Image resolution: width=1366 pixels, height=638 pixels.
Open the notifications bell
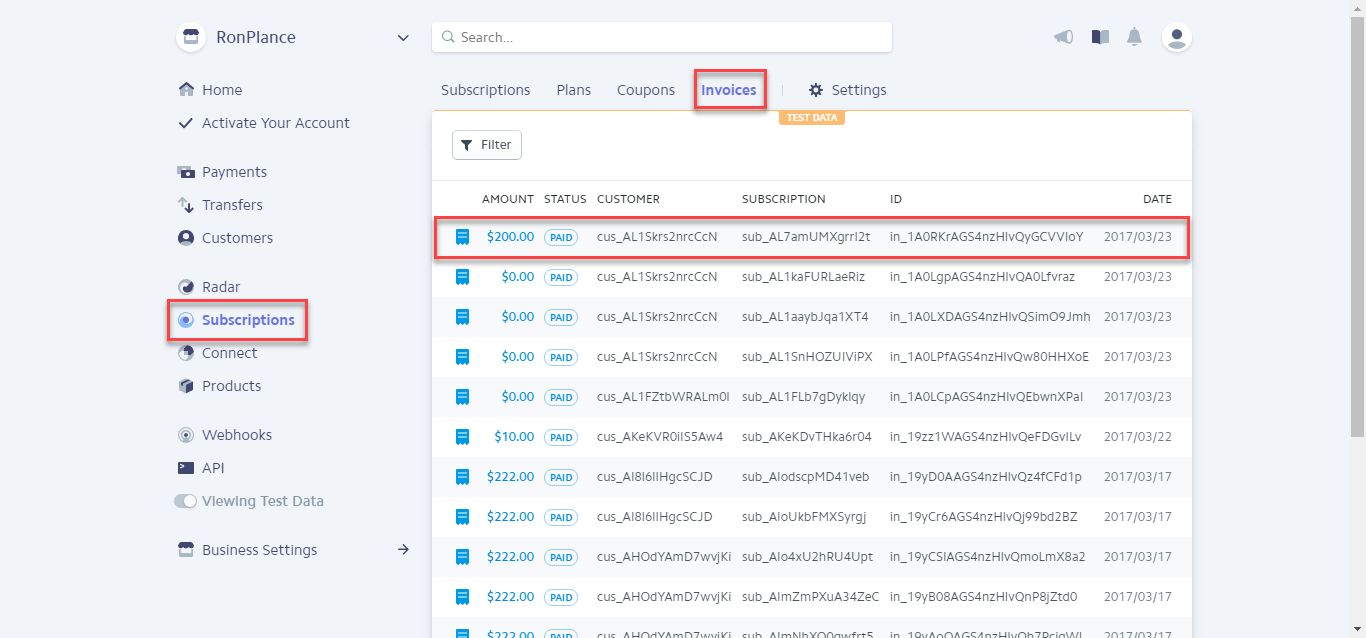pos(1134,37)
